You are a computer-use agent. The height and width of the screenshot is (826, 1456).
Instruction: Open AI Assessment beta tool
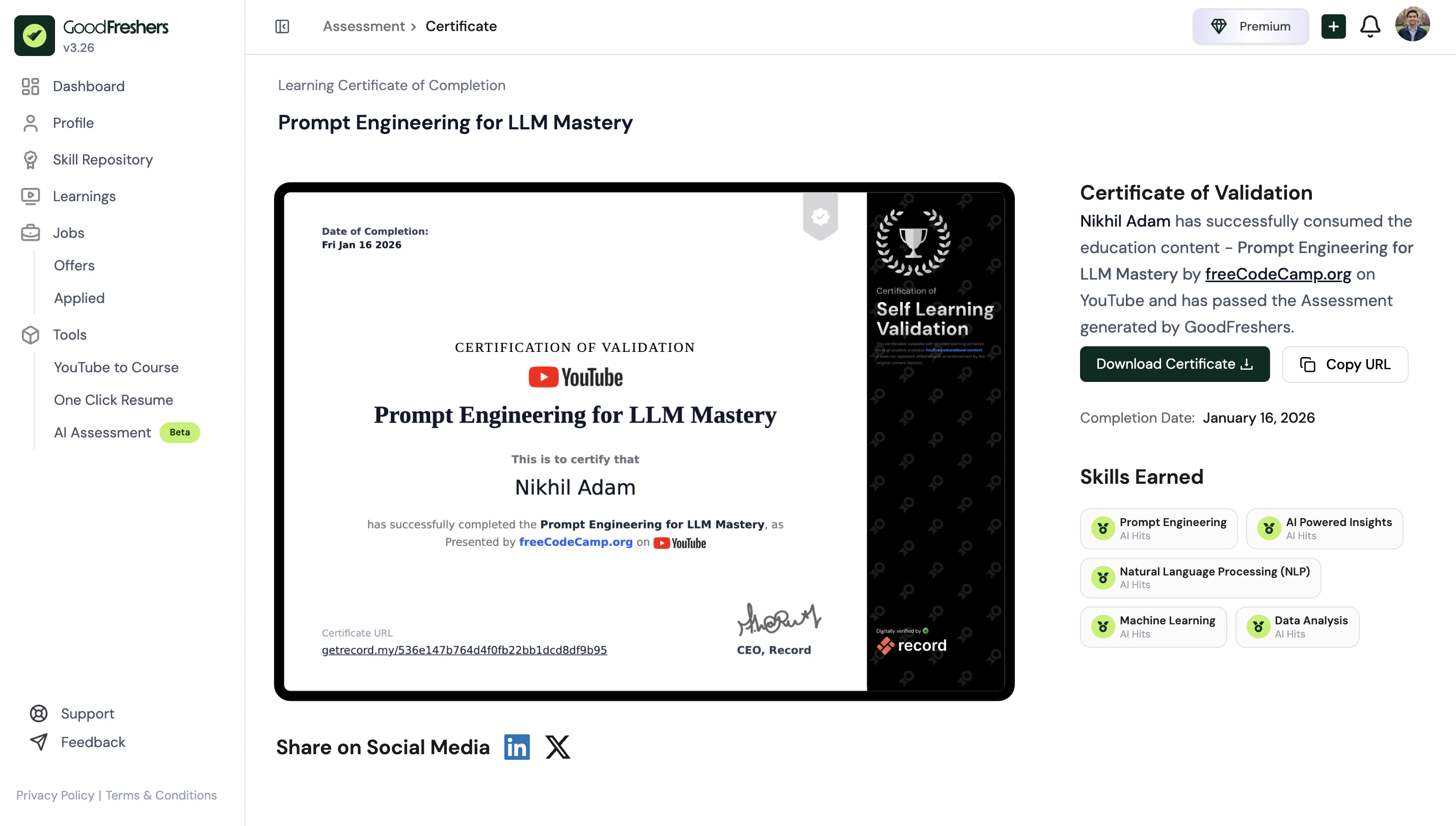click(x=103, y=433)
